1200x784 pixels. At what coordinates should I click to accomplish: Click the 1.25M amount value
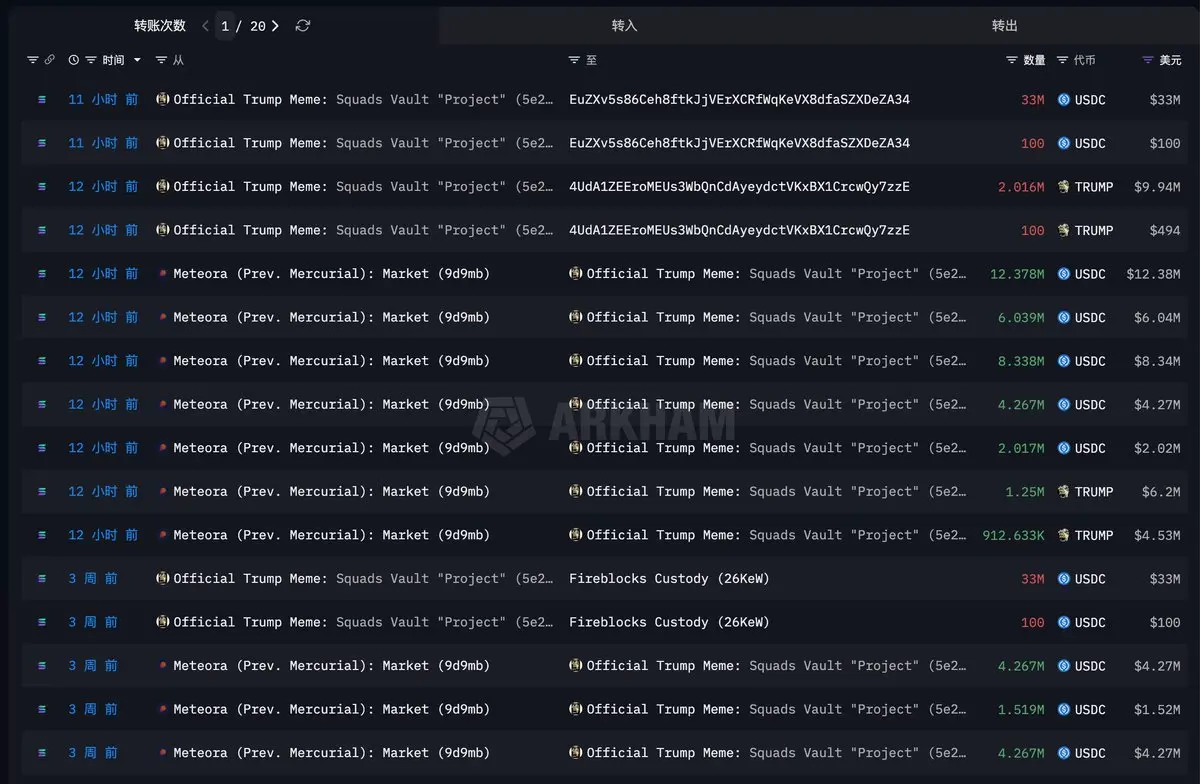pos(1025,491)
